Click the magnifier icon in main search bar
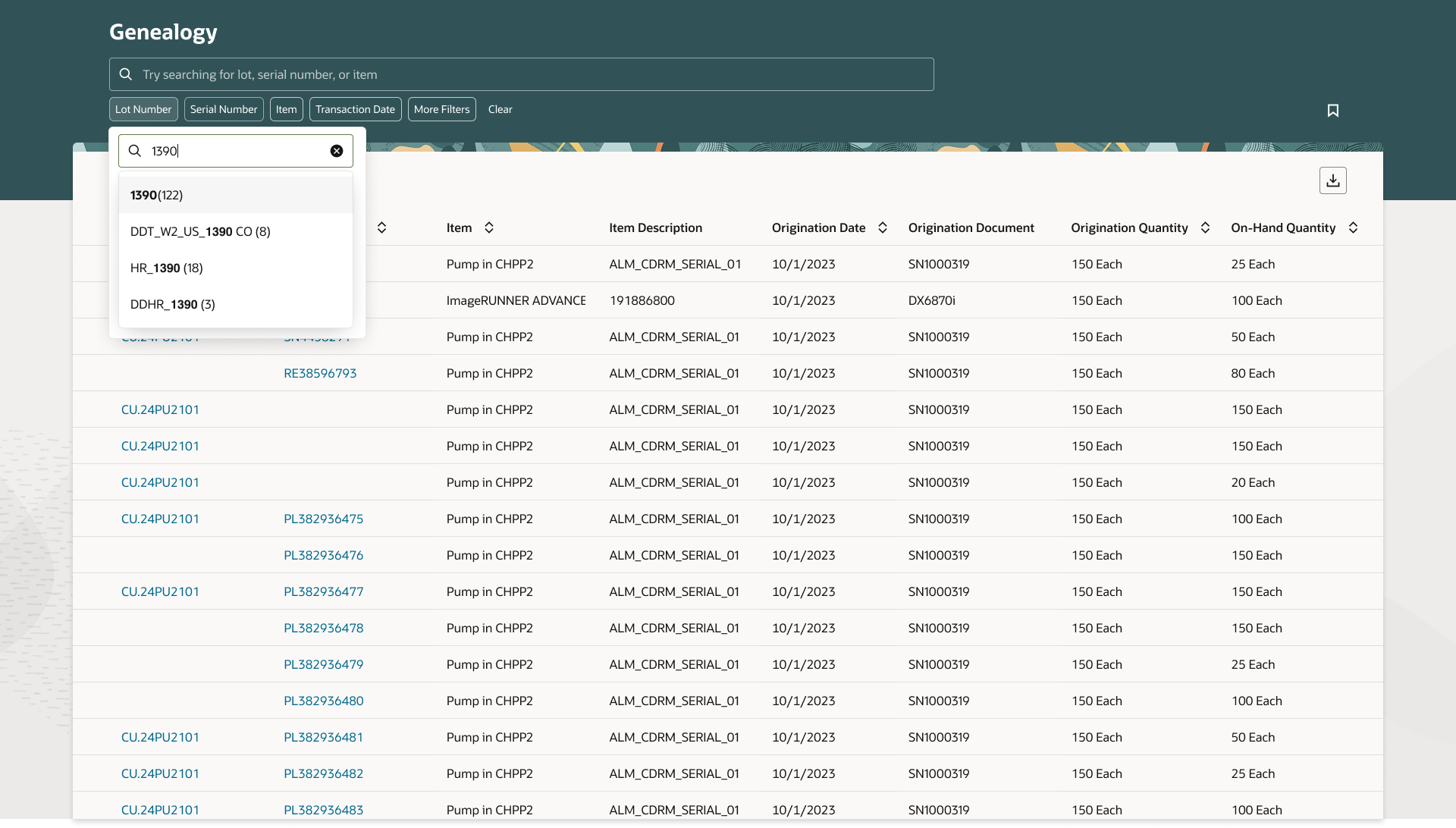 tap(126, 74)
